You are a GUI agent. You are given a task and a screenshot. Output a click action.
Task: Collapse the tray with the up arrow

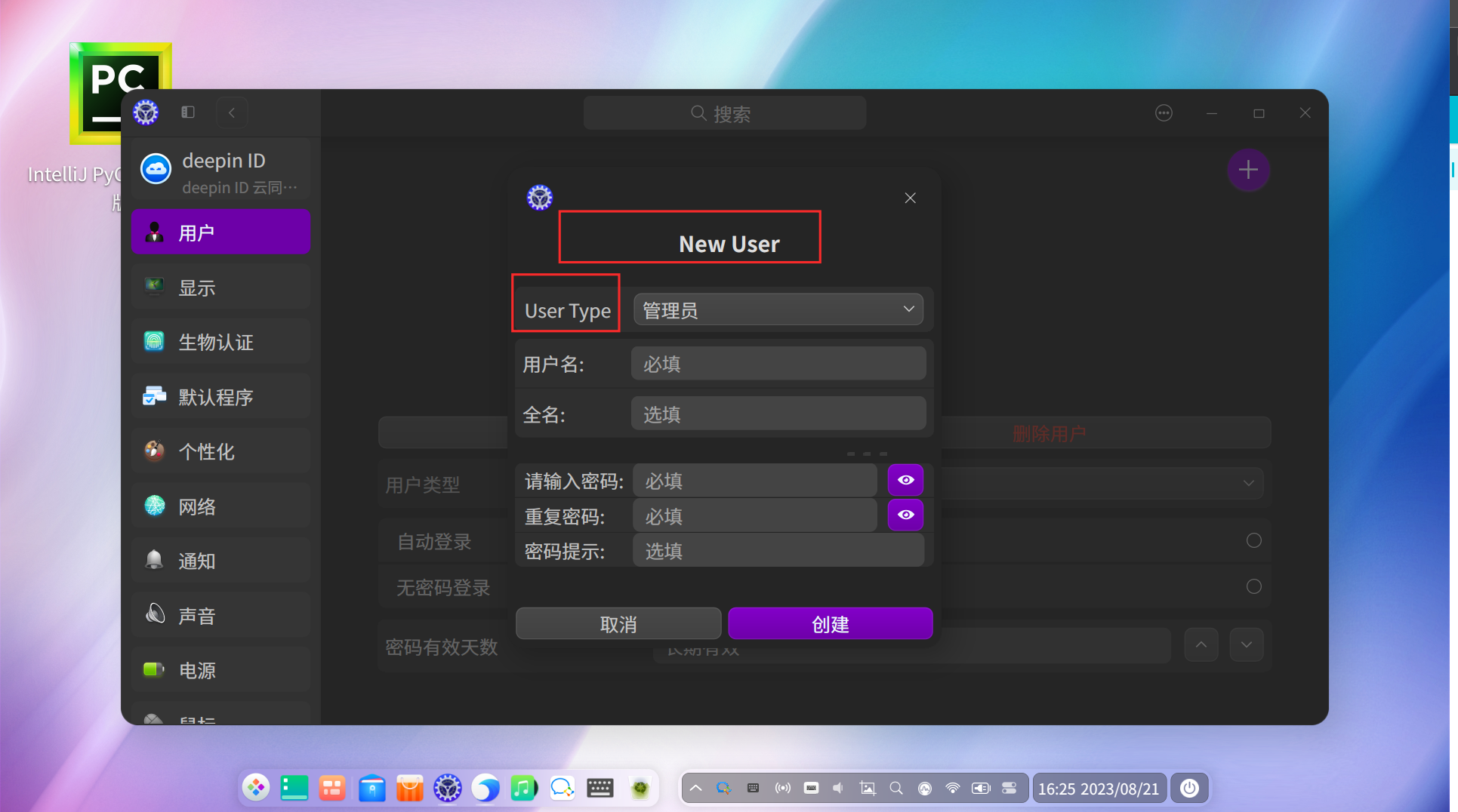695,788
